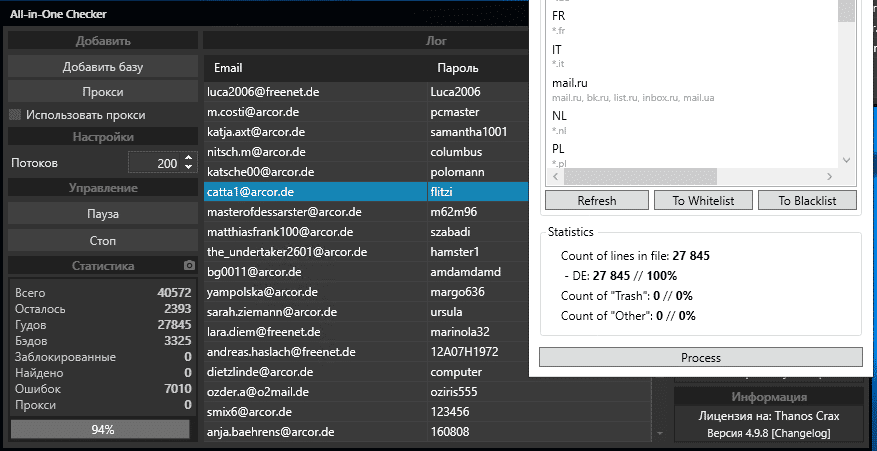877x451 pixels.
Task: Decrease Потоков value with down arrow
Action: click(188, 167)
